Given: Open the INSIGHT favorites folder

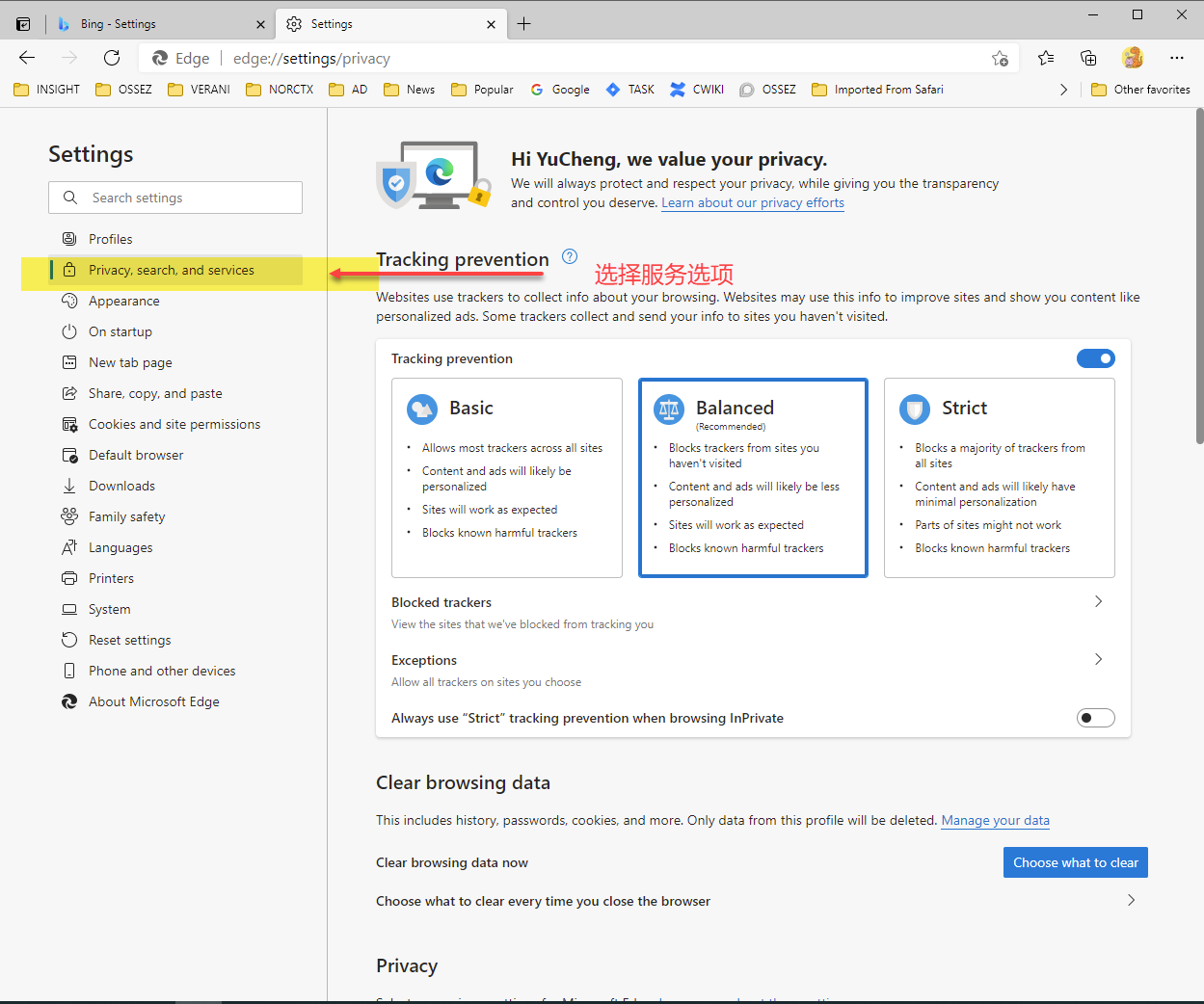Looking at the screenshot, I should [x=46, y=90].
